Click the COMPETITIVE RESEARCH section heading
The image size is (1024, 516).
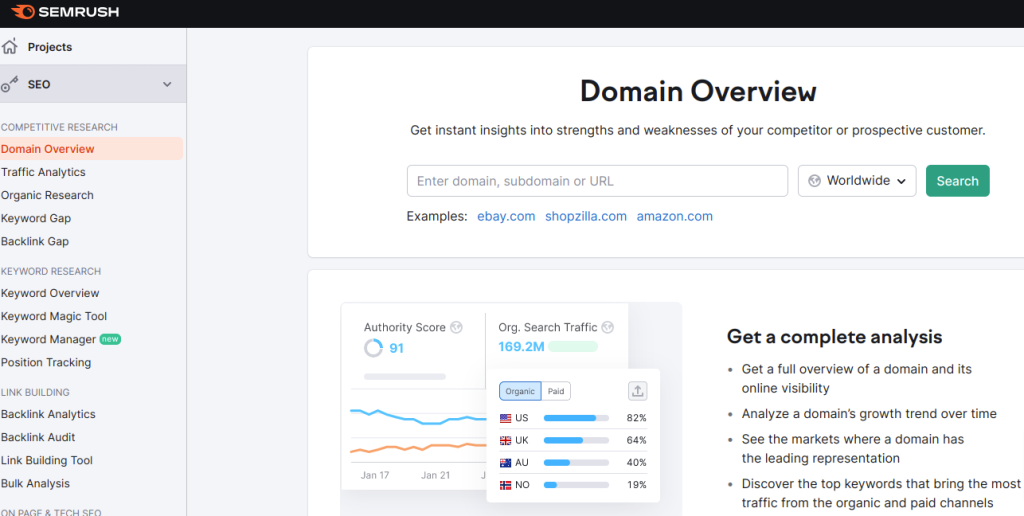(x=59, y=127)
